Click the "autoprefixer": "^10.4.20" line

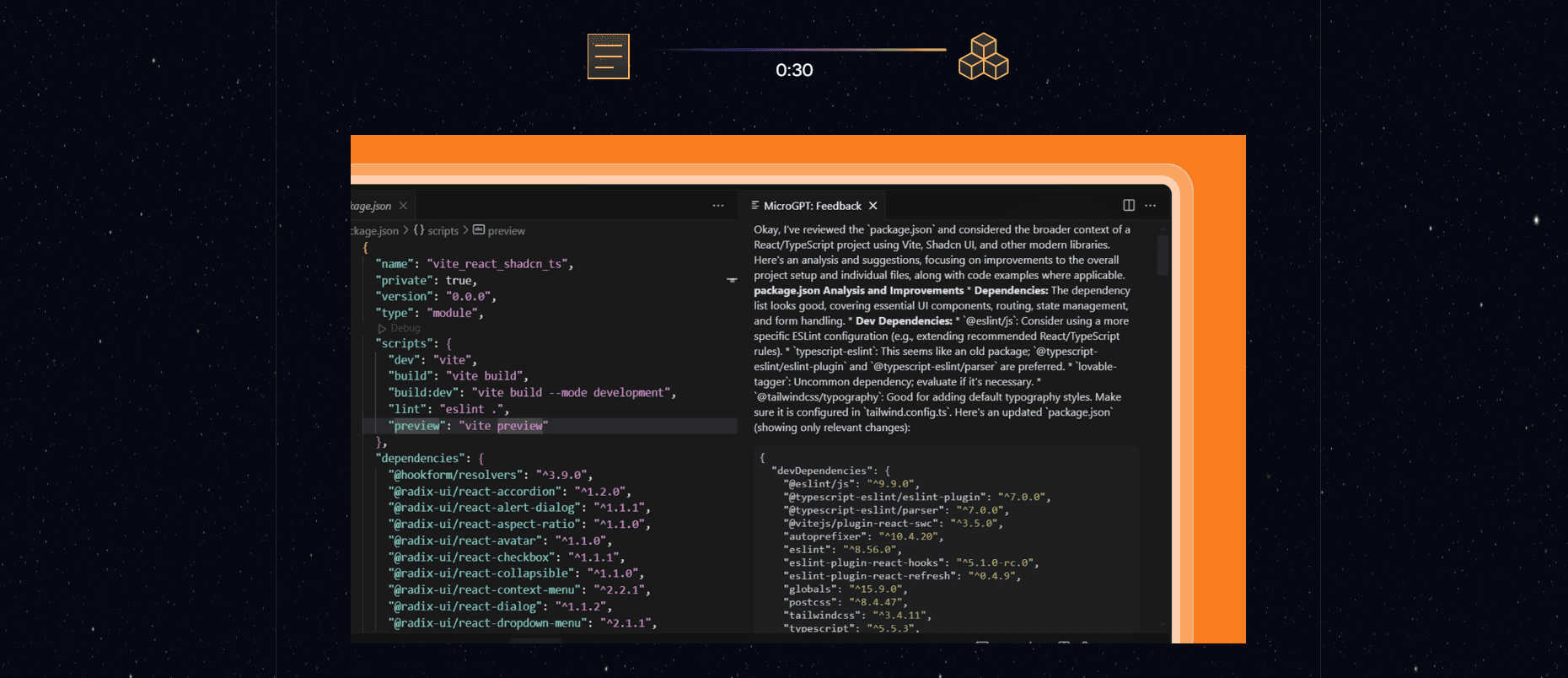[x=863, y=536]
